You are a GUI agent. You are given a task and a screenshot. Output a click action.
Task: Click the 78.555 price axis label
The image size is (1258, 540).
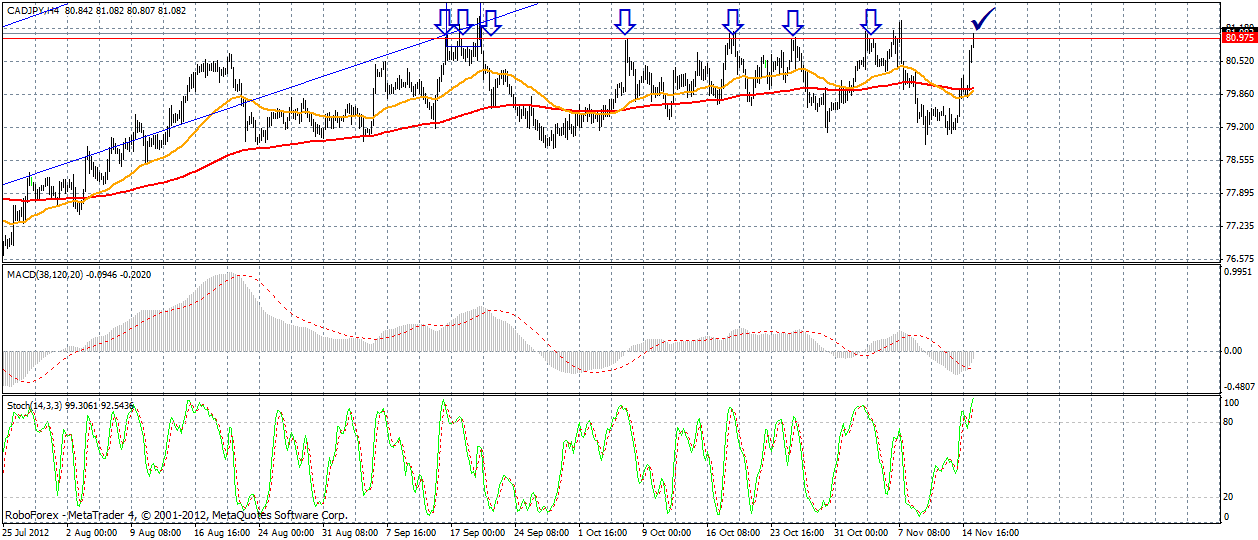click(1238, 160)
